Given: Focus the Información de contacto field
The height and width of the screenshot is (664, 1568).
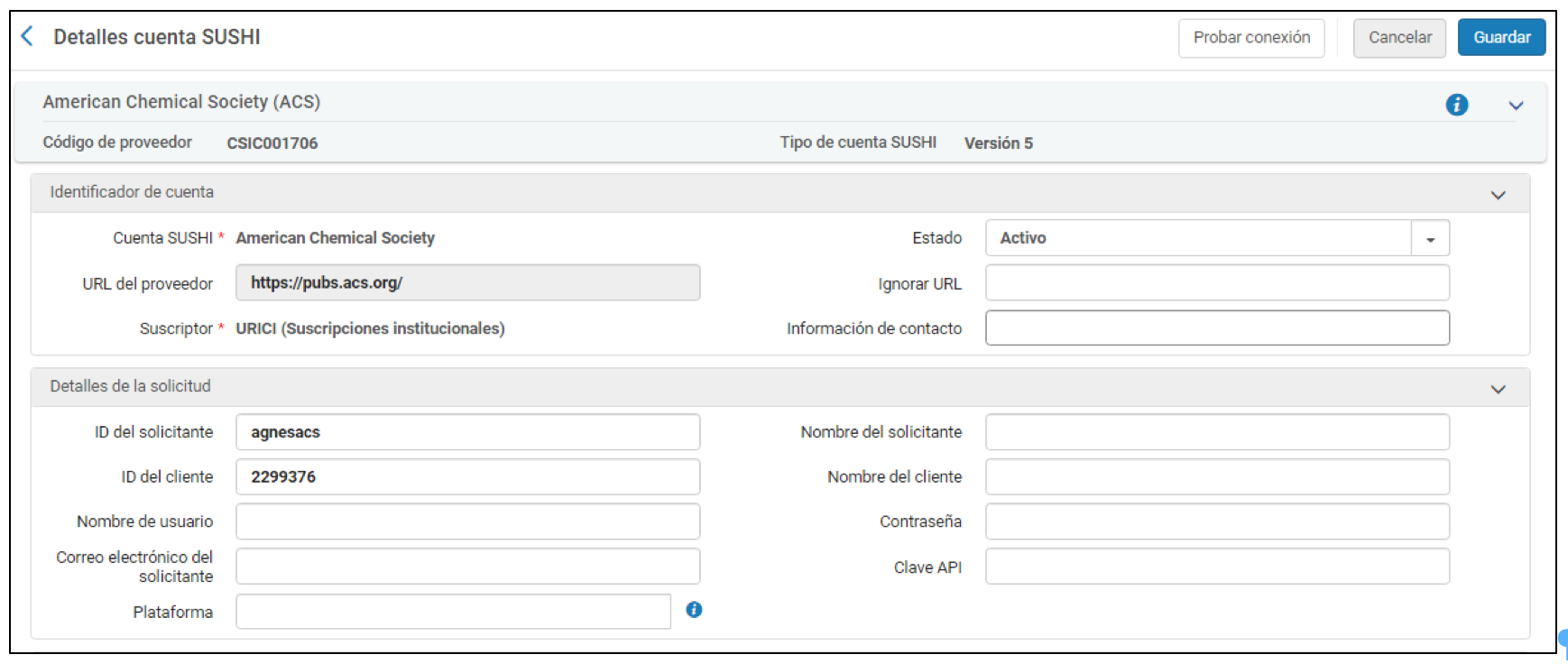Looking at the screenshot, I should point(1216,328).
